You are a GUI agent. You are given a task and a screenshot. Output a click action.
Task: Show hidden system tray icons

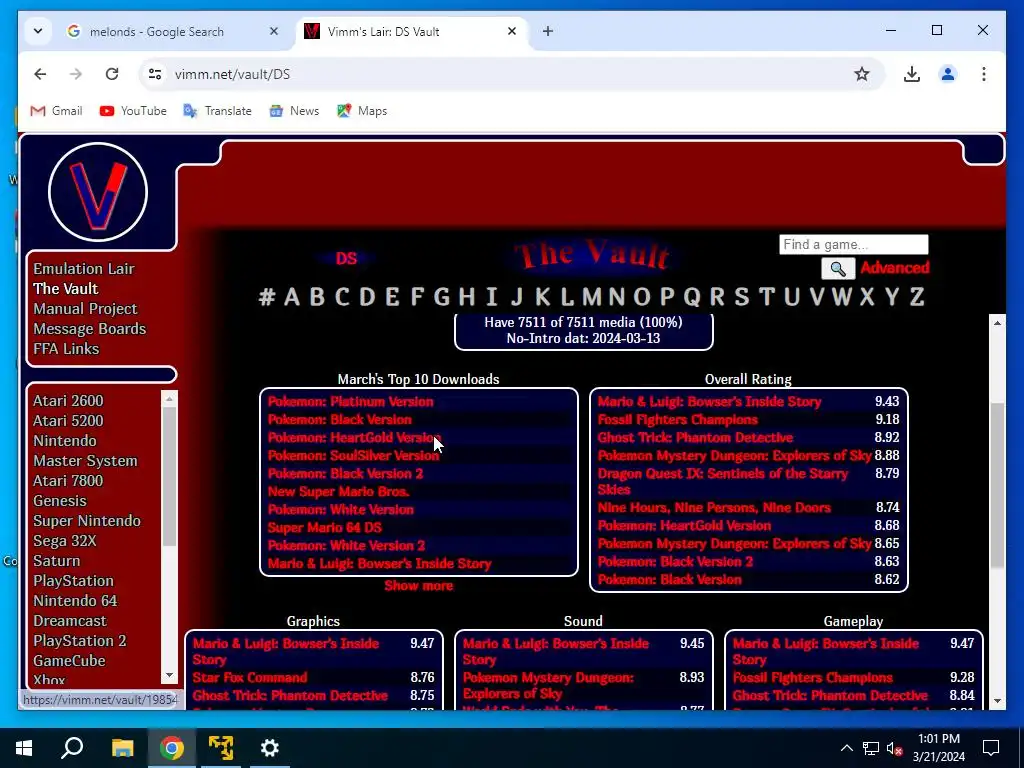tap(846, 748)
